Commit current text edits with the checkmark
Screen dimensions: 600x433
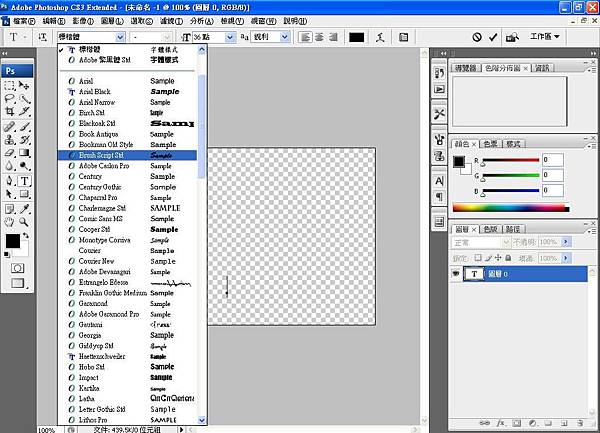(x=493, y=37)
